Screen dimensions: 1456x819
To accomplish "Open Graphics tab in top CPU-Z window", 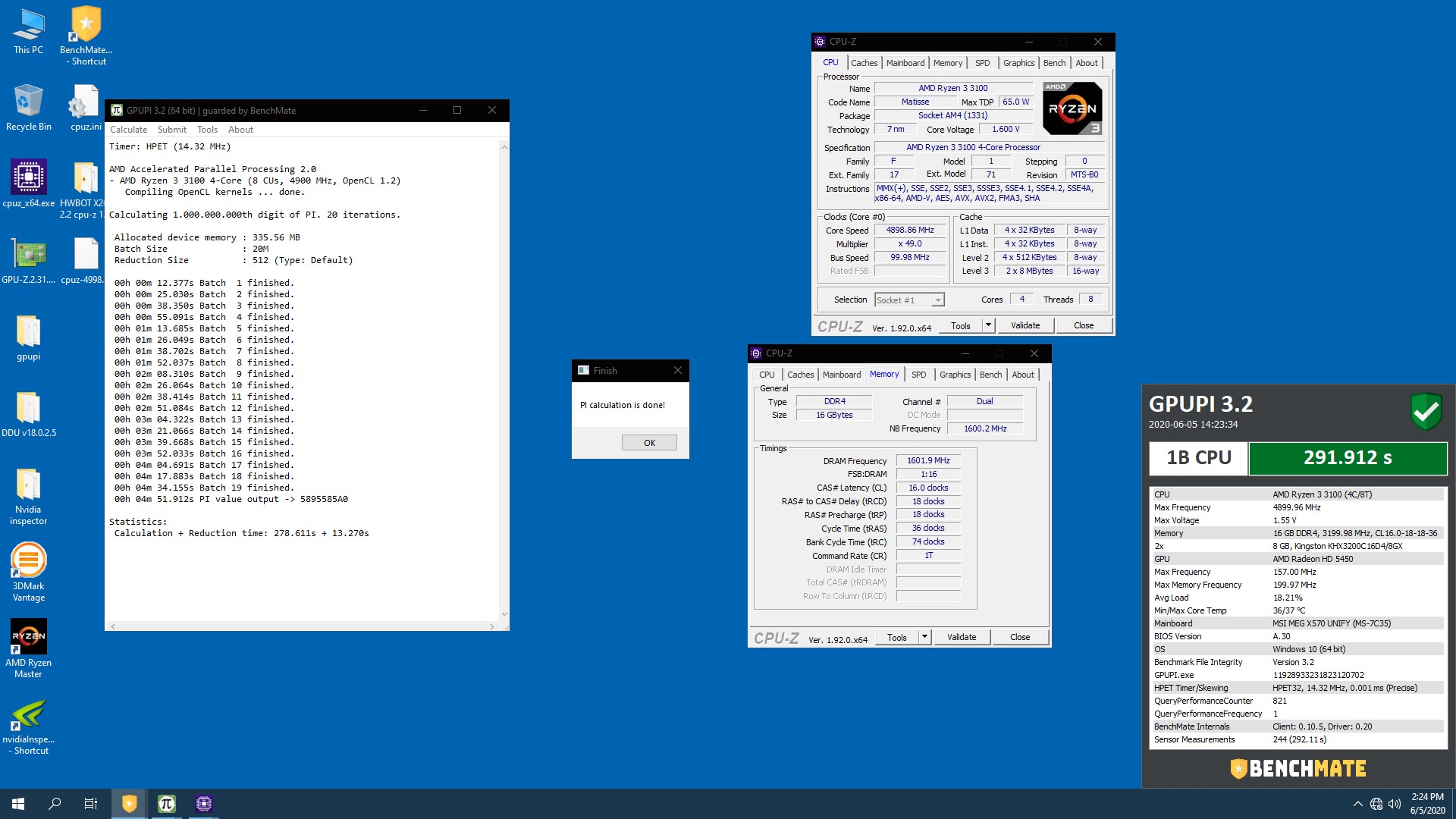I will click(x=1018, y=63).
